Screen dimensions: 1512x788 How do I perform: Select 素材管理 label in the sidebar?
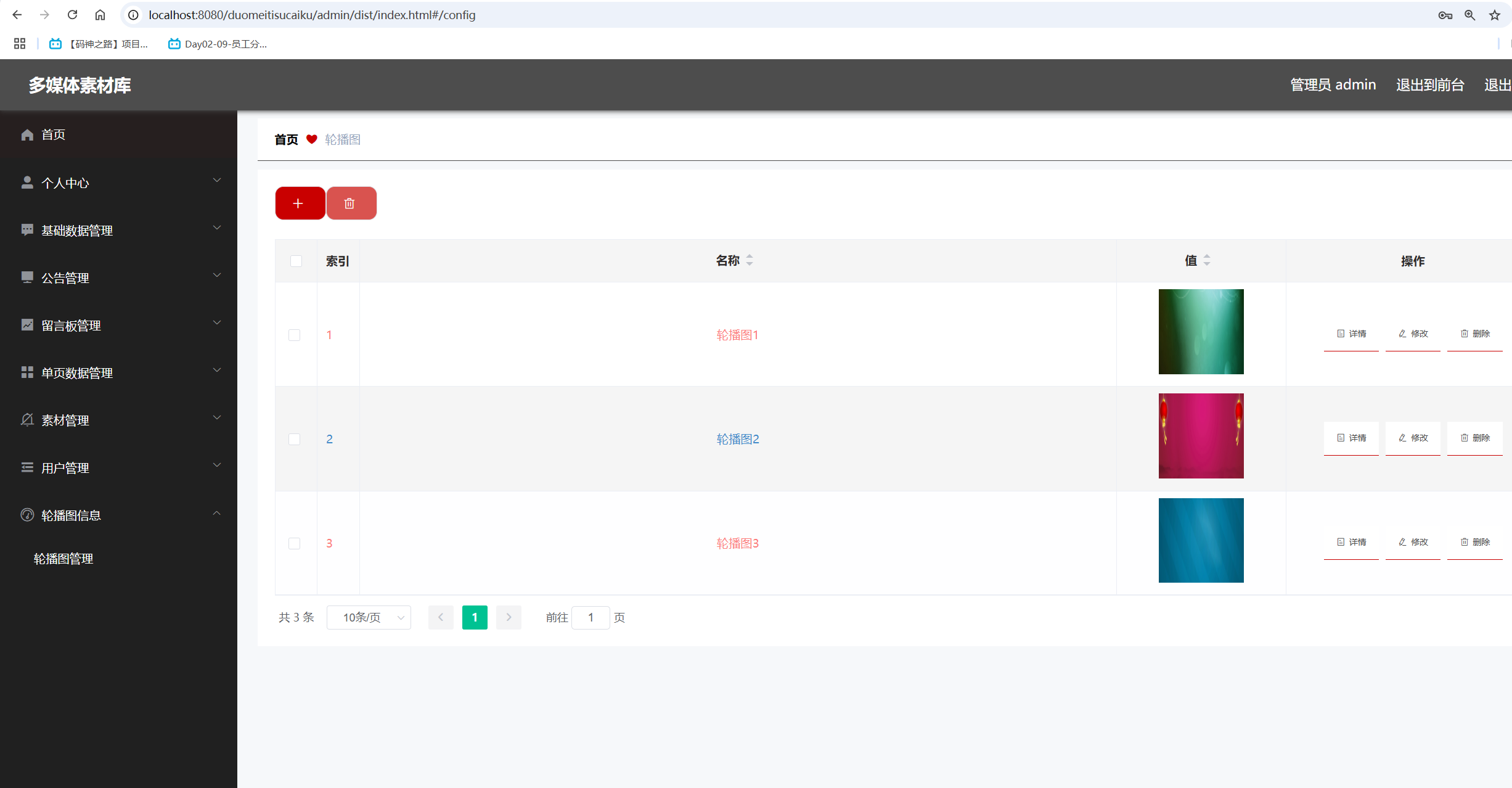tap(65, 421)
